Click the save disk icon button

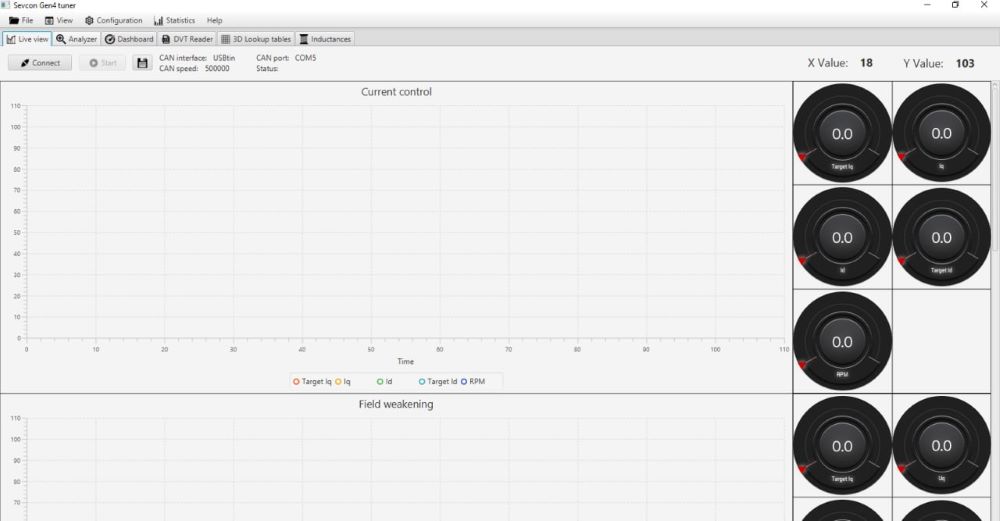(x=142, y=62)
